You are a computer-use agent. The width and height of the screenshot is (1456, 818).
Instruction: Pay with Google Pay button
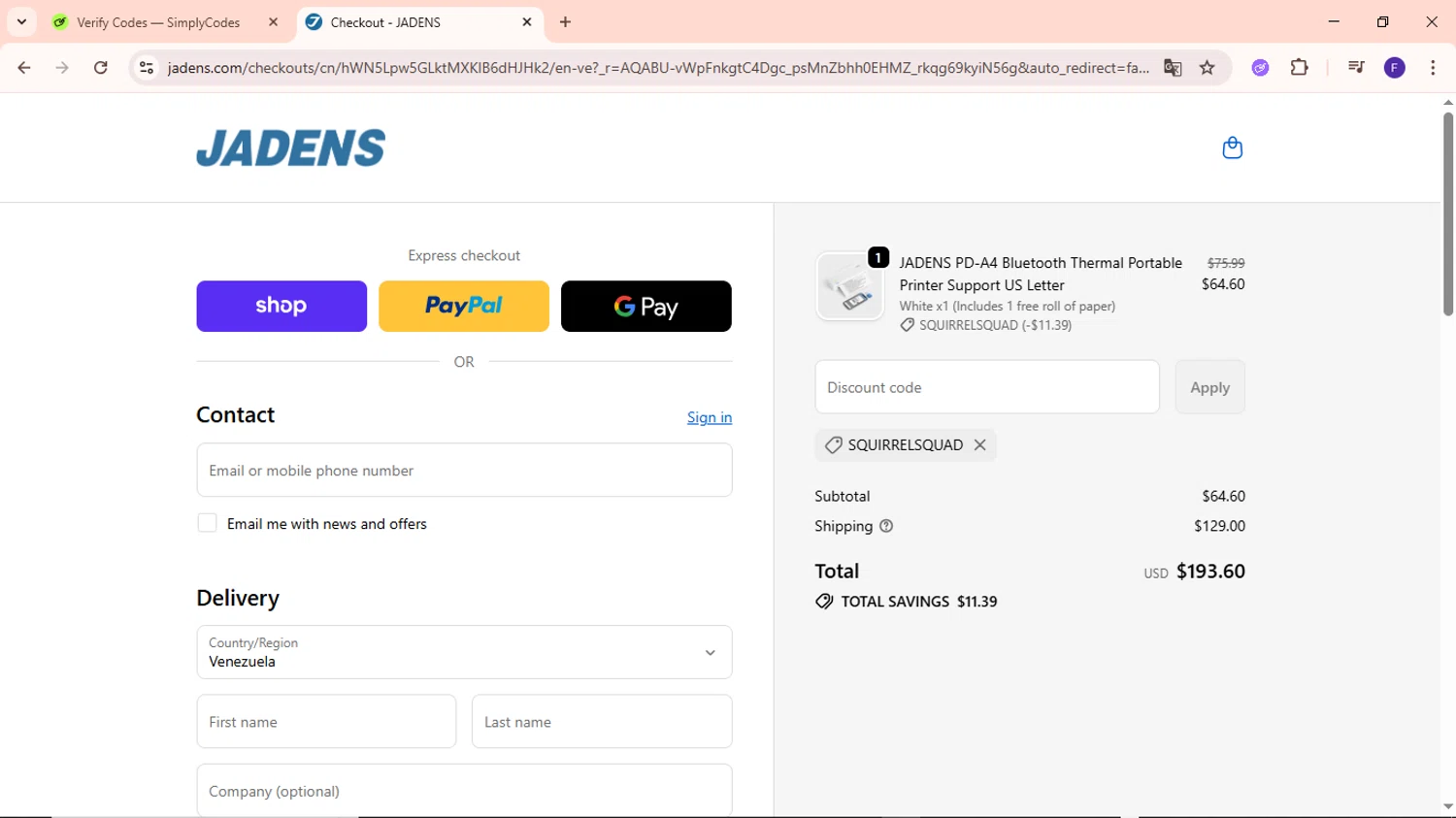click(646, 306)
